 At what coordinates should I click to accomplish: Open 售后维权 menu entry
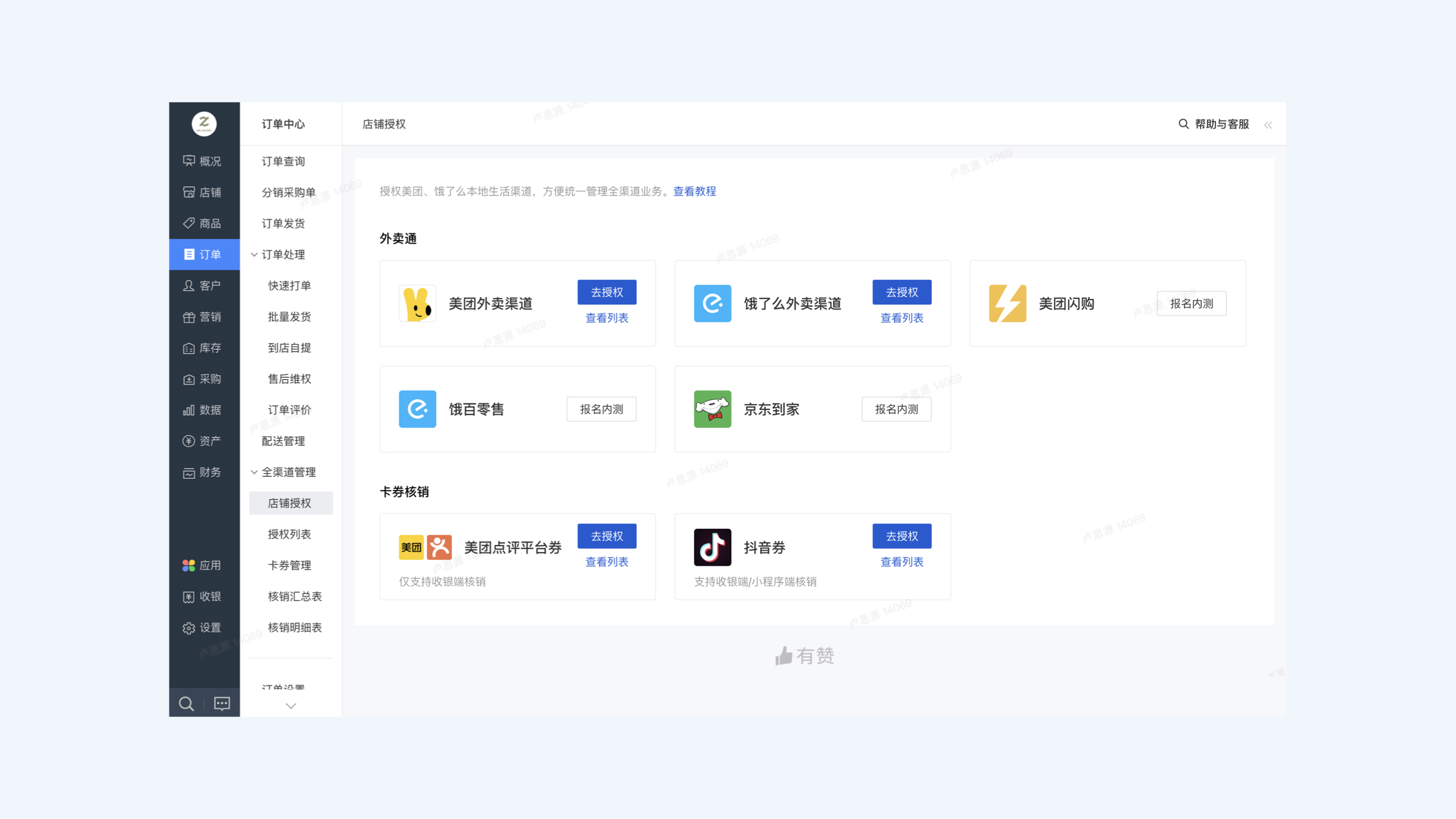tap(289, 379)
